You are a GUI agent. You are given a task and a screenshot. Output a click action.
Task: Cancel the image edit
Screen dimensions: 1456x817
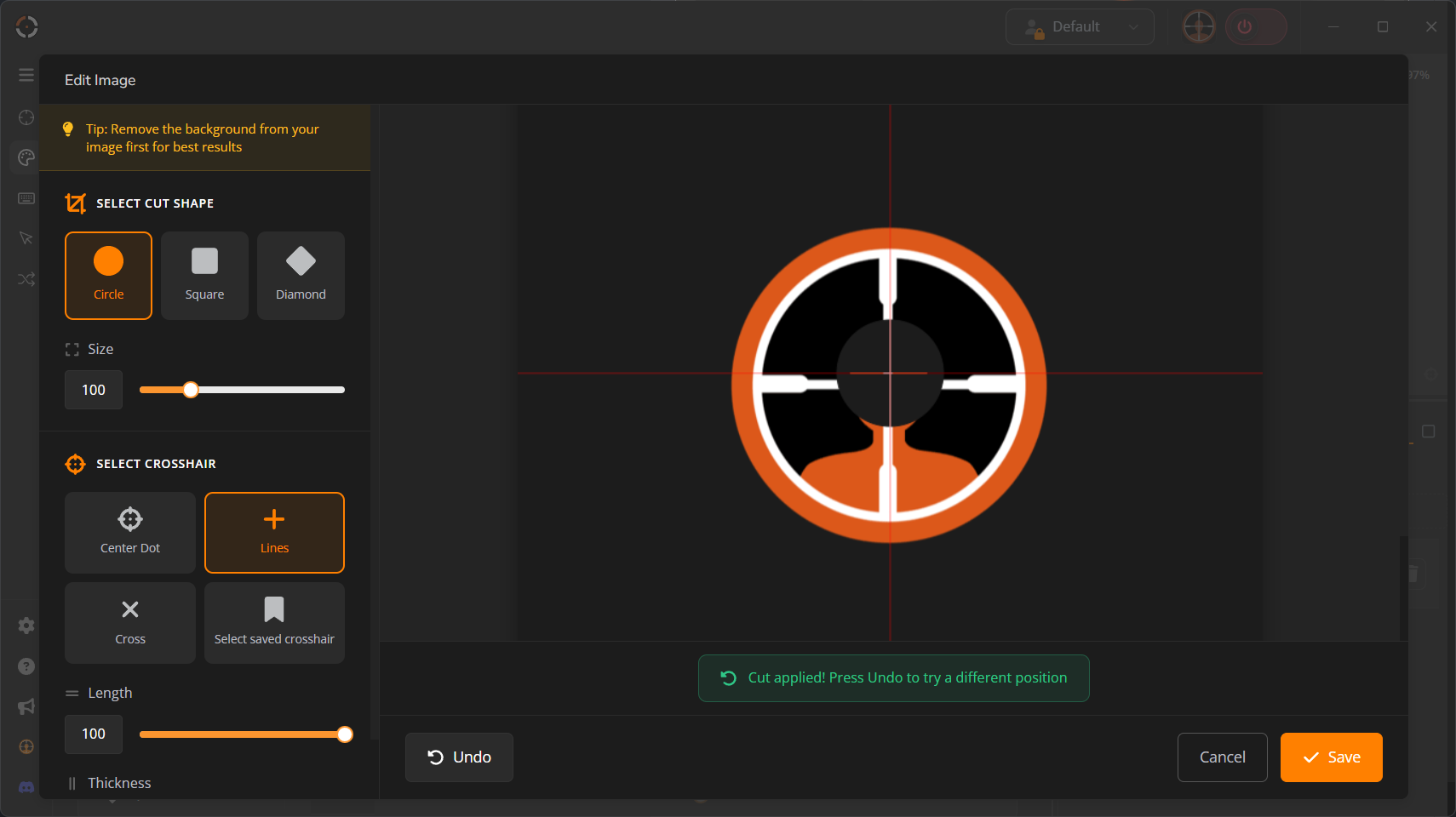click(x=1222, y=757)
